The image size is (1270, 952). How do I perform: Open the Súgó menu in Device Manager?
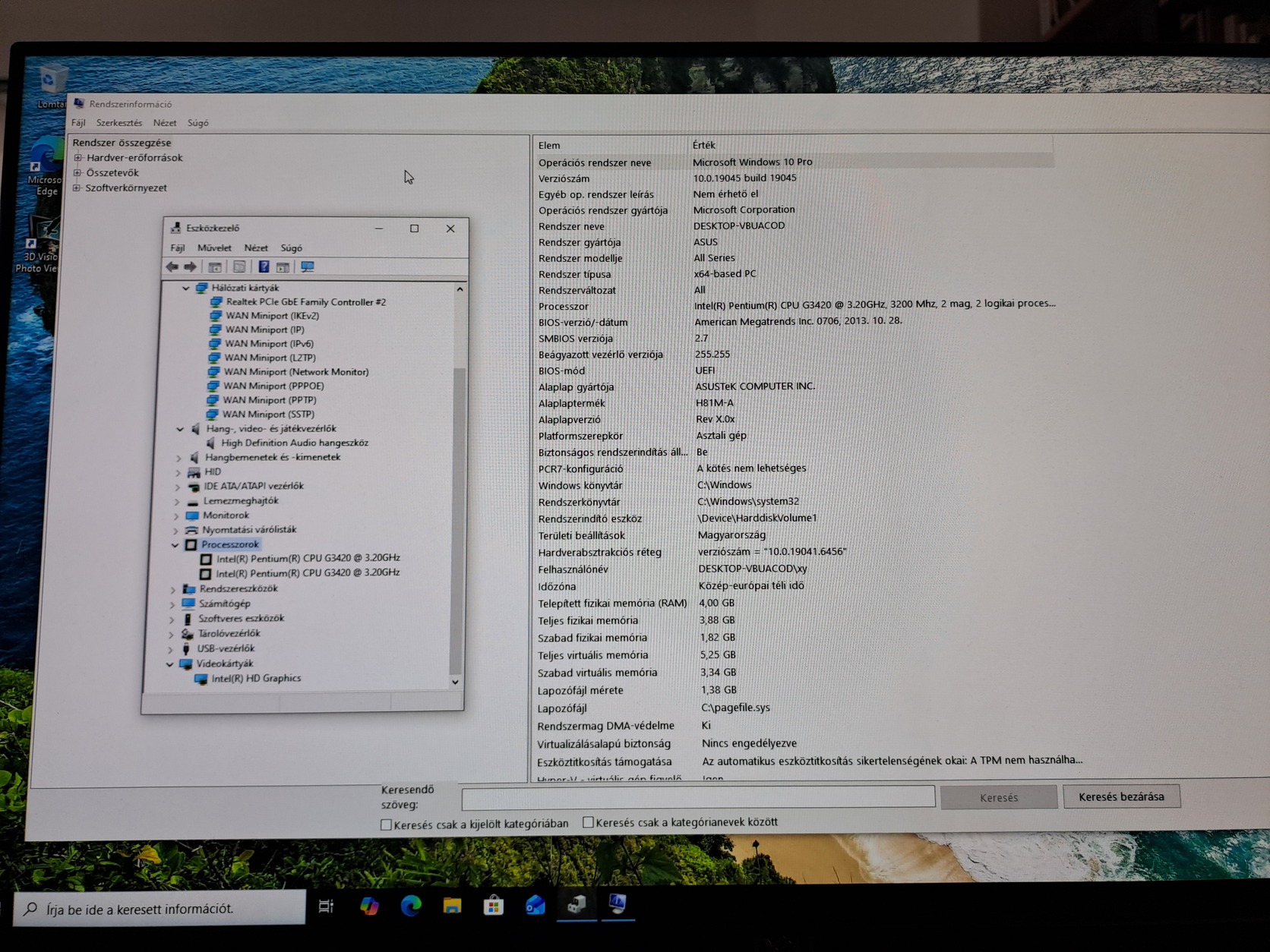(292, 248)
